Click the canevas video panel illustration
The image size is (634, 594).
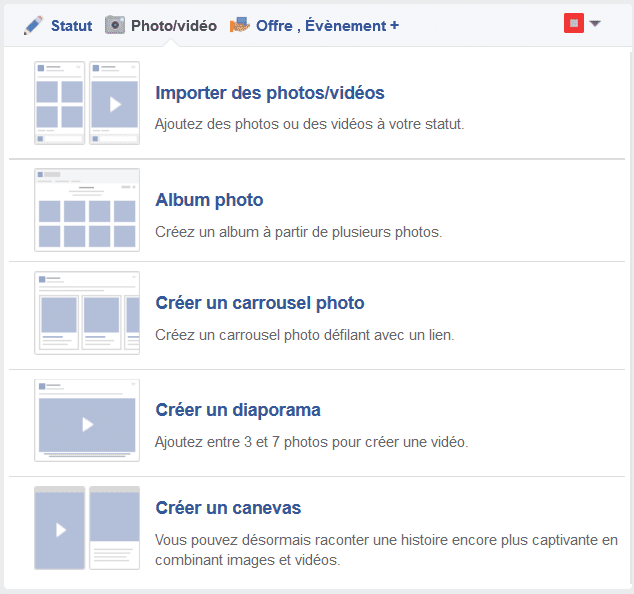[x=59, y=528]
